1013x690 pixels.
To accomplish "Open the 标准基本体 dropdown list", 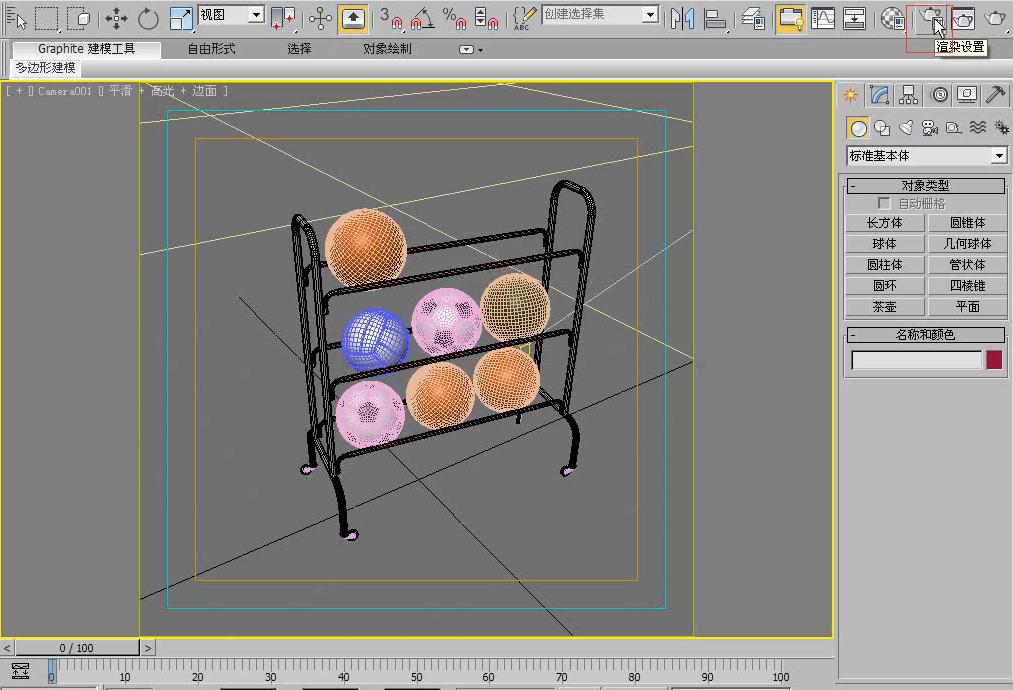I will (998, 155).
